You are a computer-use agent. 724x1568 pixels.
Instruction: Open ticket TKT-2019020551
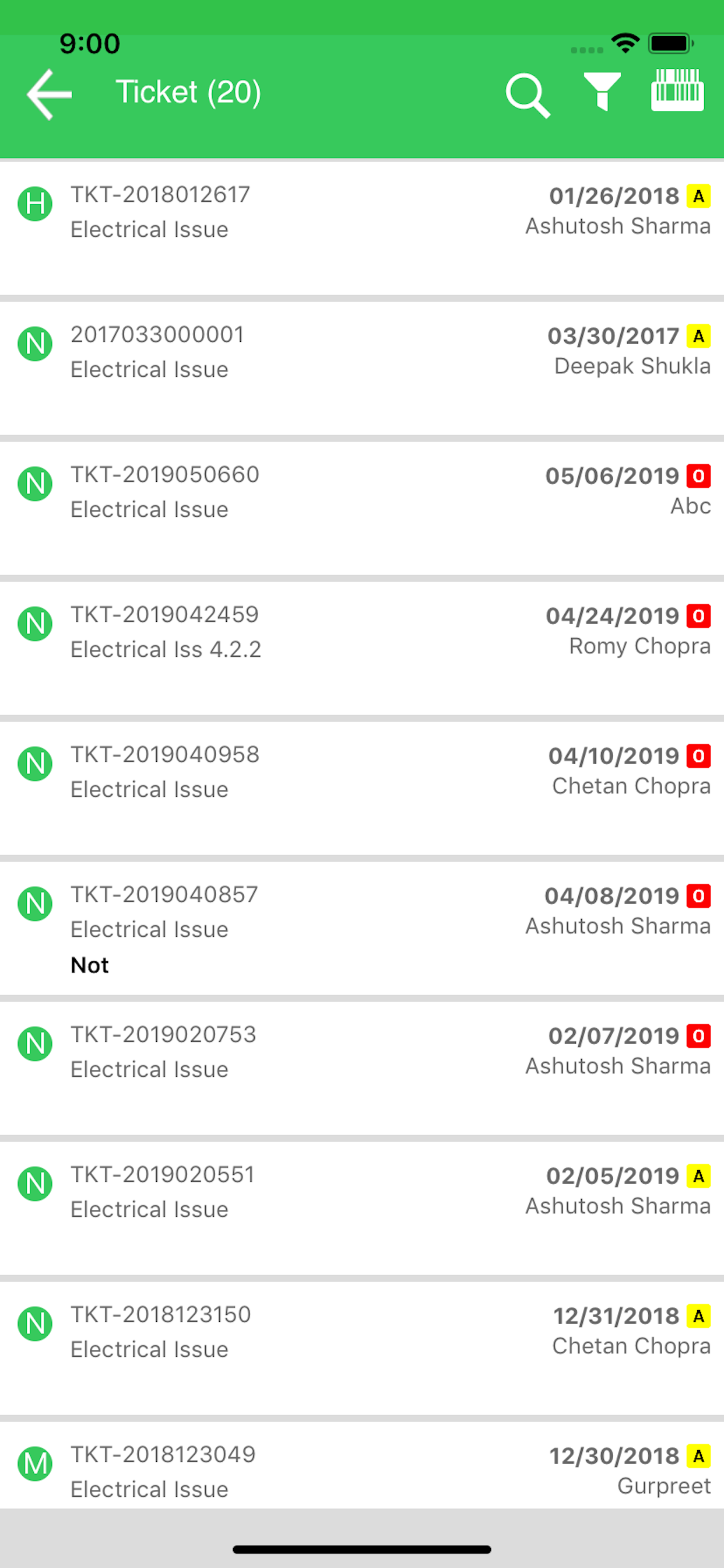(362, 1208)
